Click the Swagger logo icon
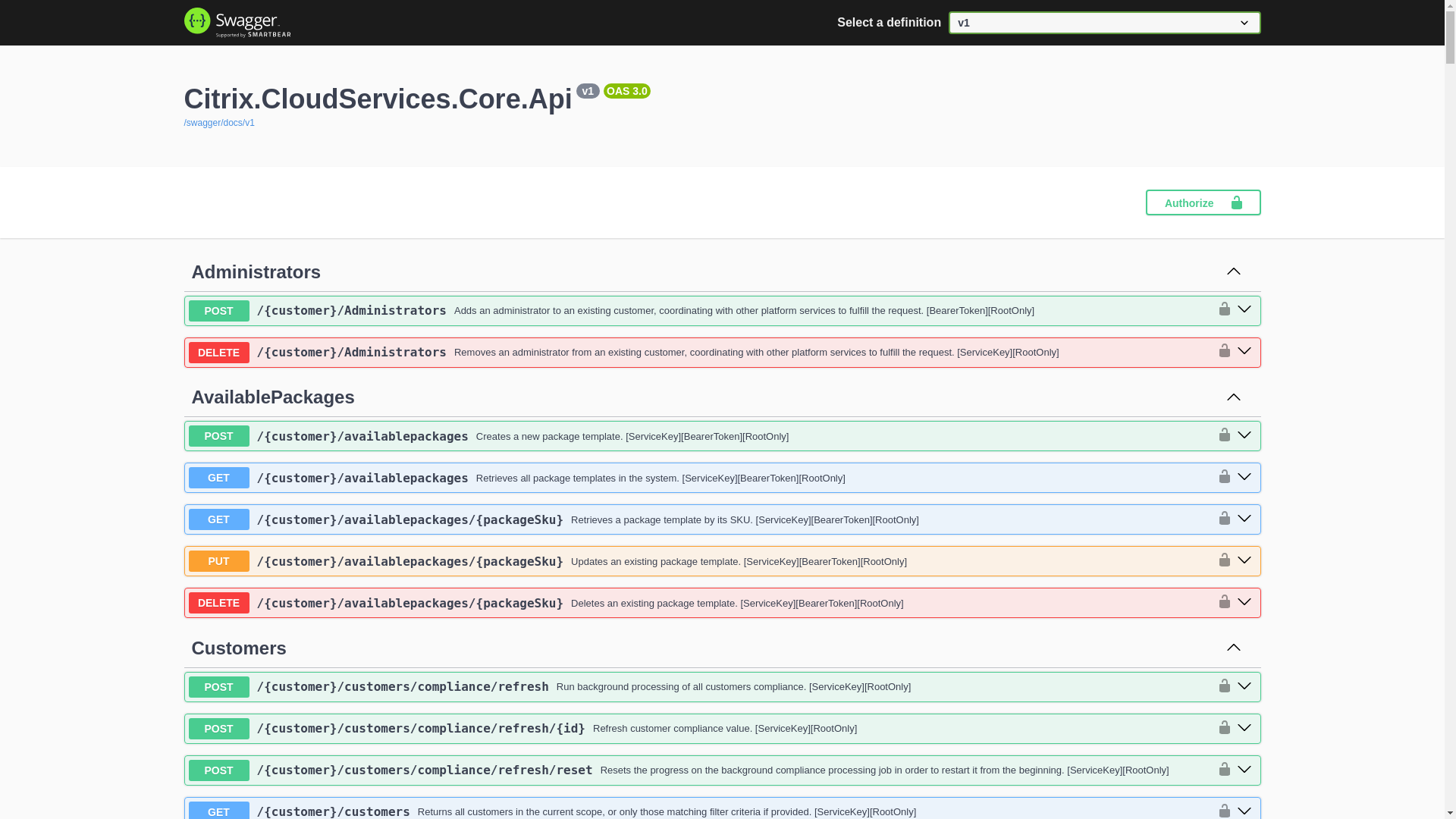 [197, 21]
